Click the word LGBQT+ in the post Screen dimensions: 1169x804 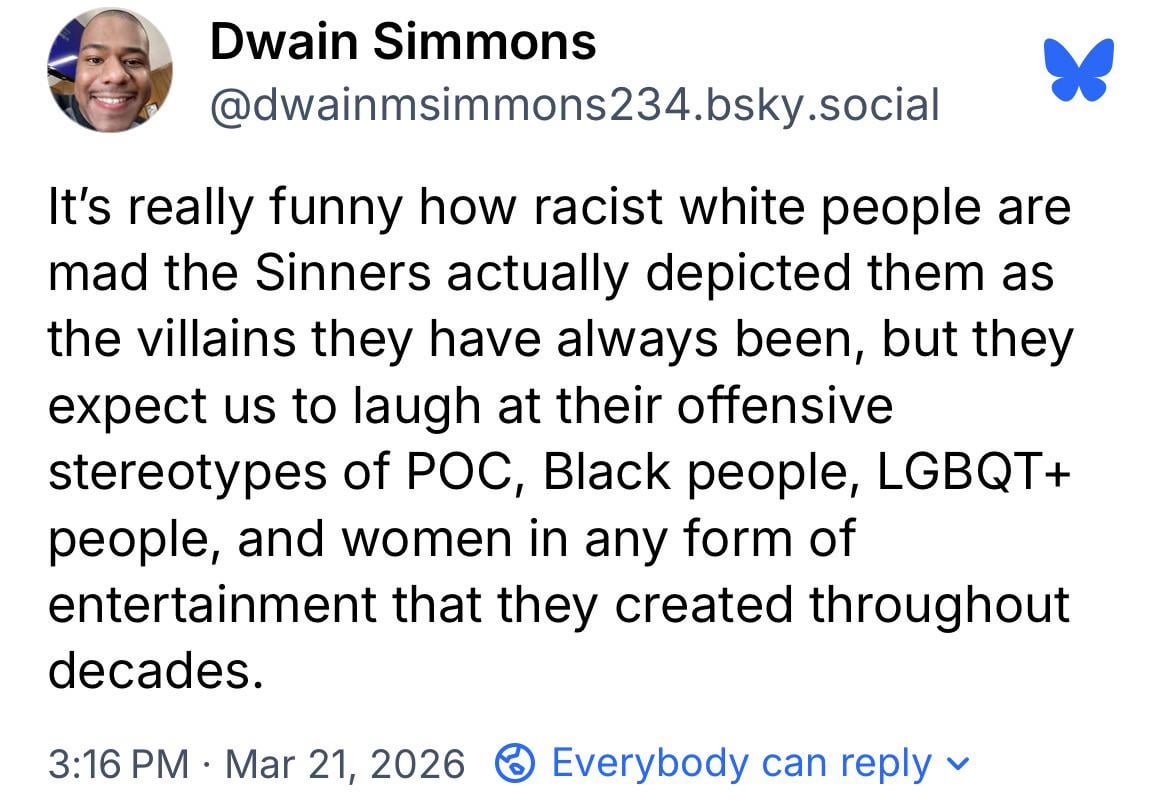coord(958,473)
